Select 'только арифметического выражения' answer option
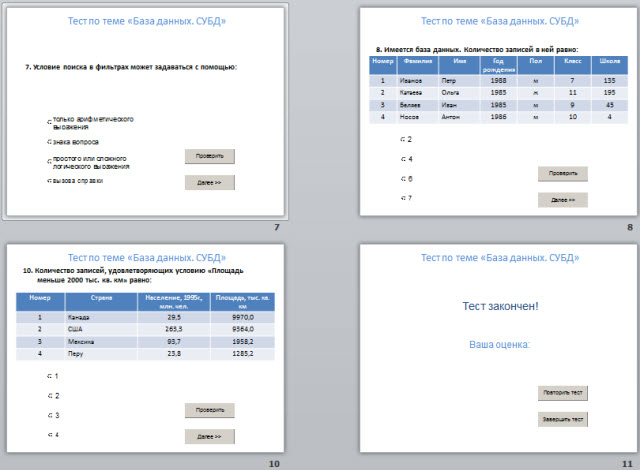The width and height of the screenshot is (640, 470). [x=50, y=123]
